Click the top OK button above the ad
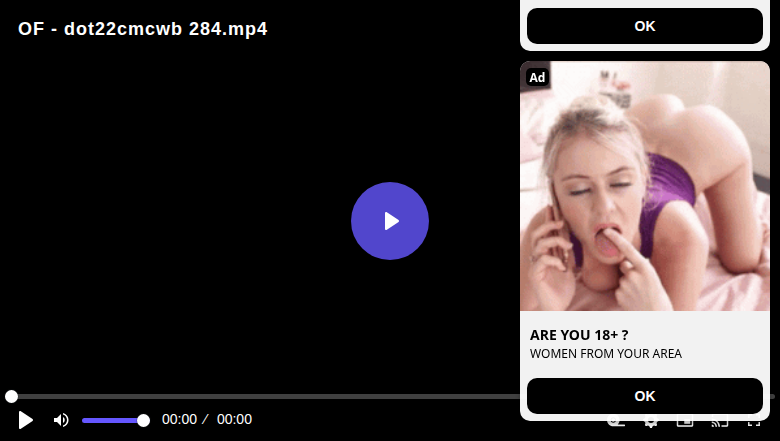This screenshot has height=441, width=780. coord(645,26)
